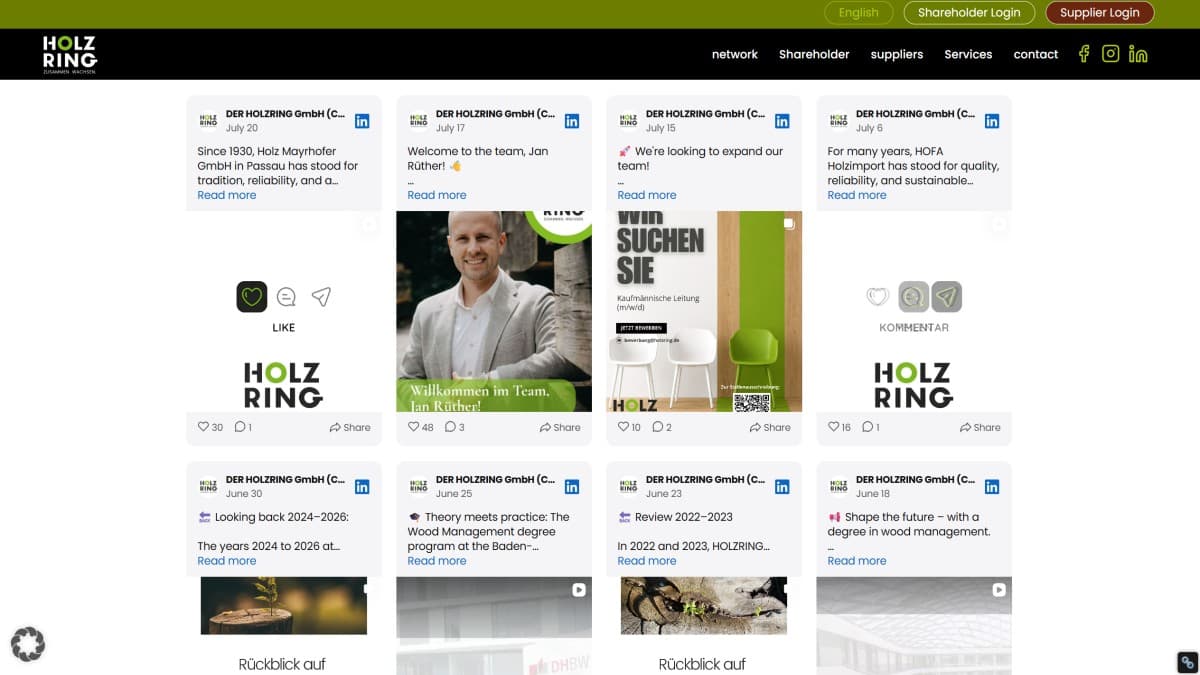This screenshot has width=1200, height=675.
Task: Click the LinkedIn badge on the June 18 post
Action: pos(992,487)
